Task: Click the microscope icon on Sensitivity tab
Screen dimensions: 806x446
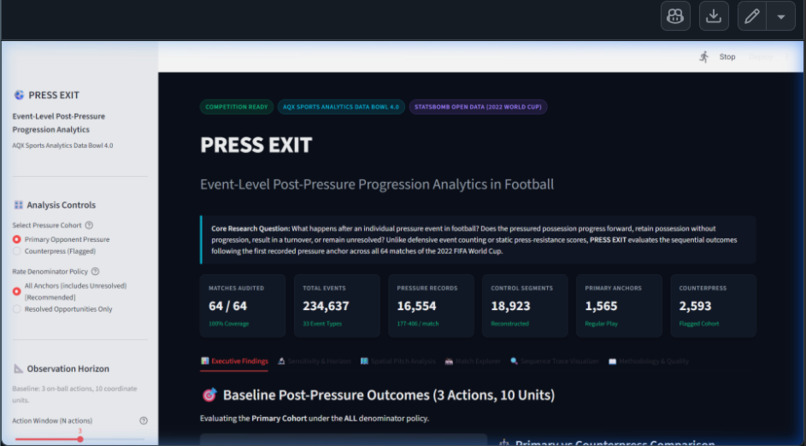Action: pyautogui.click(x=282, y=361)
